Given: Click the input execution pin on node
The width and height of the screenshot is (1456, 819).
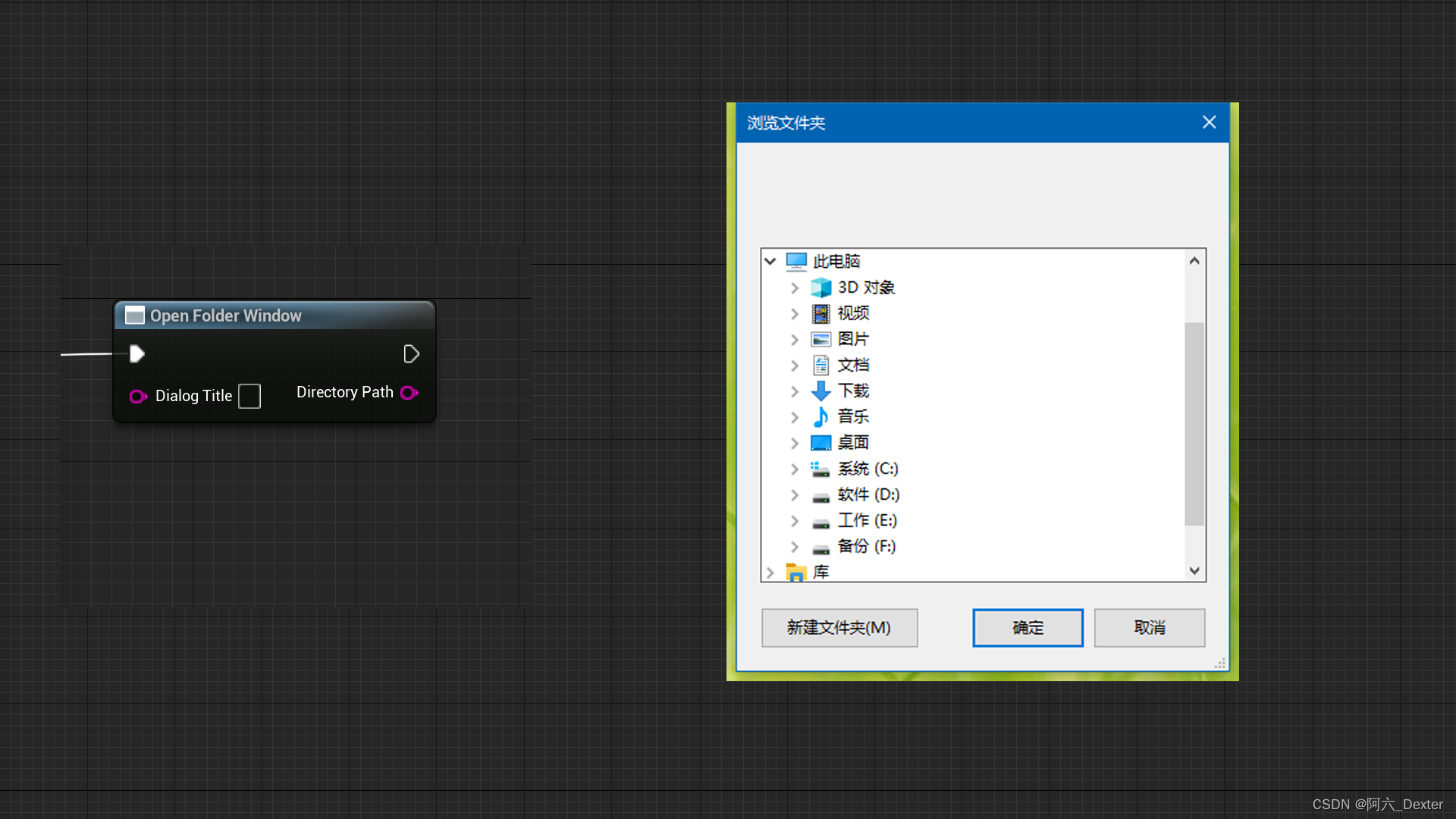Looking at the screenshot, I should click(137, 354).
